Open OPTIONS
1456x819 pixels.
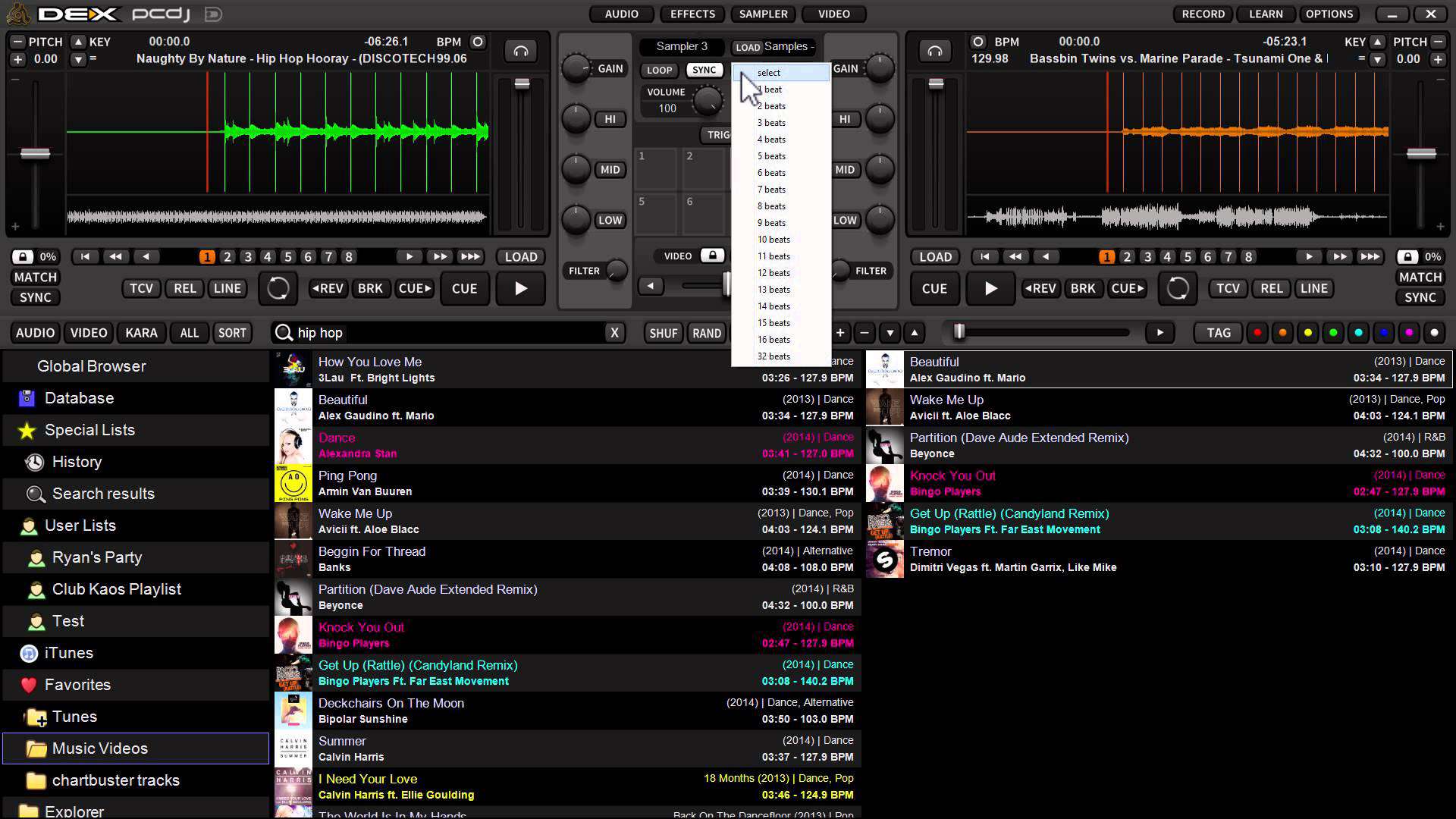tap(1329, 14)
